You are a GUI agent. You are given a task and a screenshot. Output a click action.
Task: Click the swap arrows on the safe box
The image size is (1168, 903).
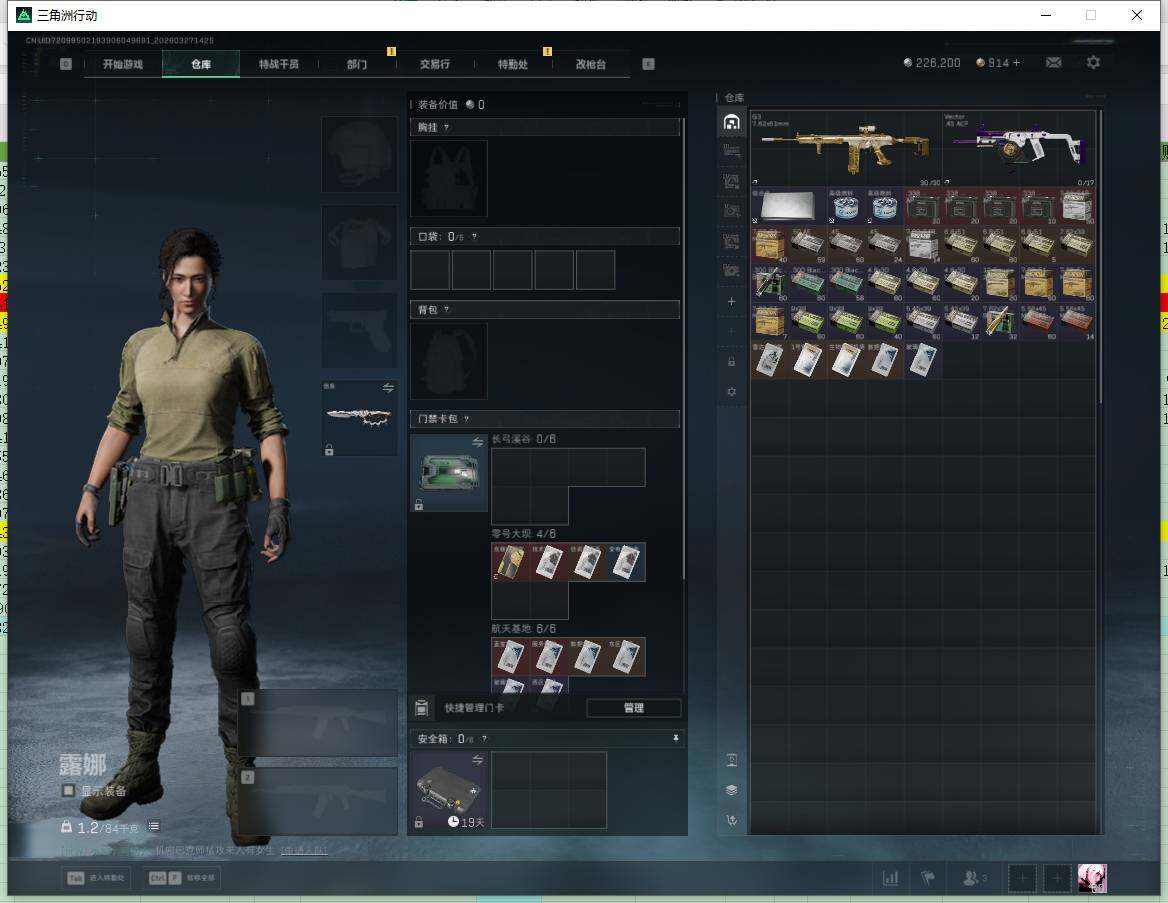(x=477, y=760)
